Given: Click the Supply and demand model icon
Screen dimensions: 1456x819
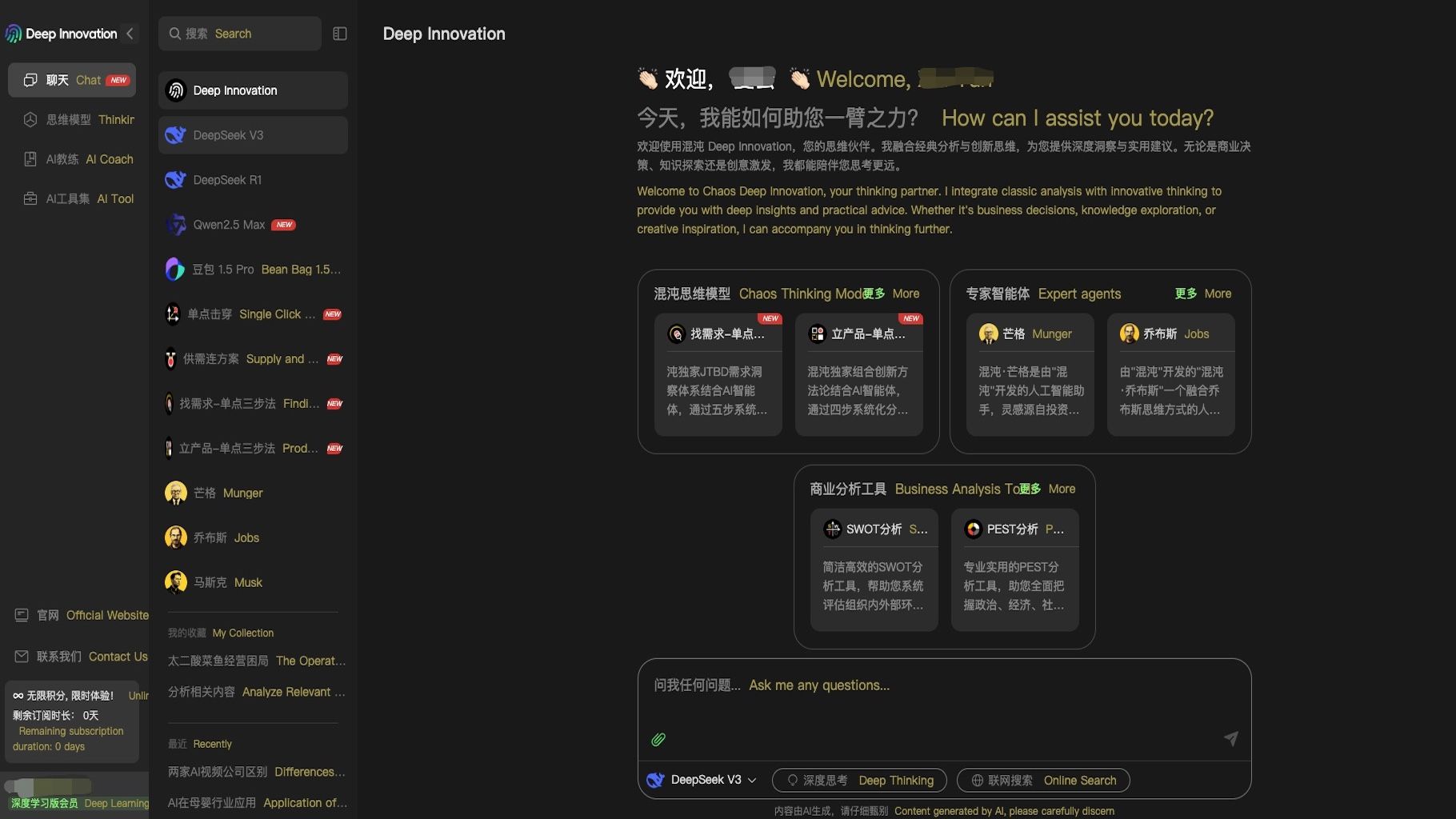Looking at the screenshot, I should [x=170, y=359].
